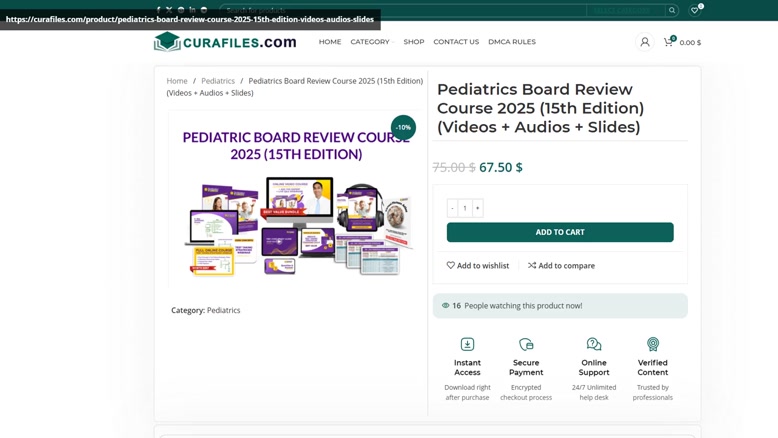Open DMCA RULES menu item
This screenshot has height=438, width=778.
pyautogui.click(x=512, y=42)
